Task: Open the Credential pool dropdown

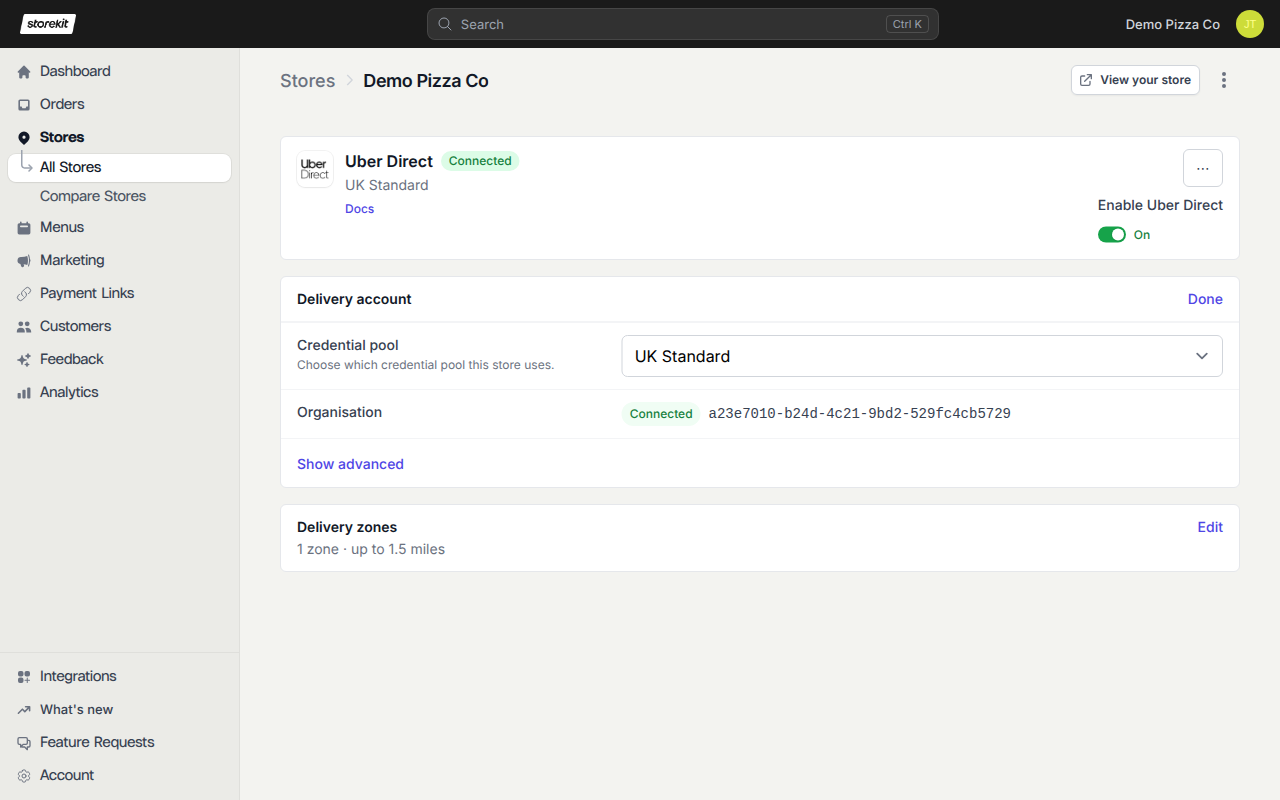Action: pyautogui.click(x=922, y=356)
